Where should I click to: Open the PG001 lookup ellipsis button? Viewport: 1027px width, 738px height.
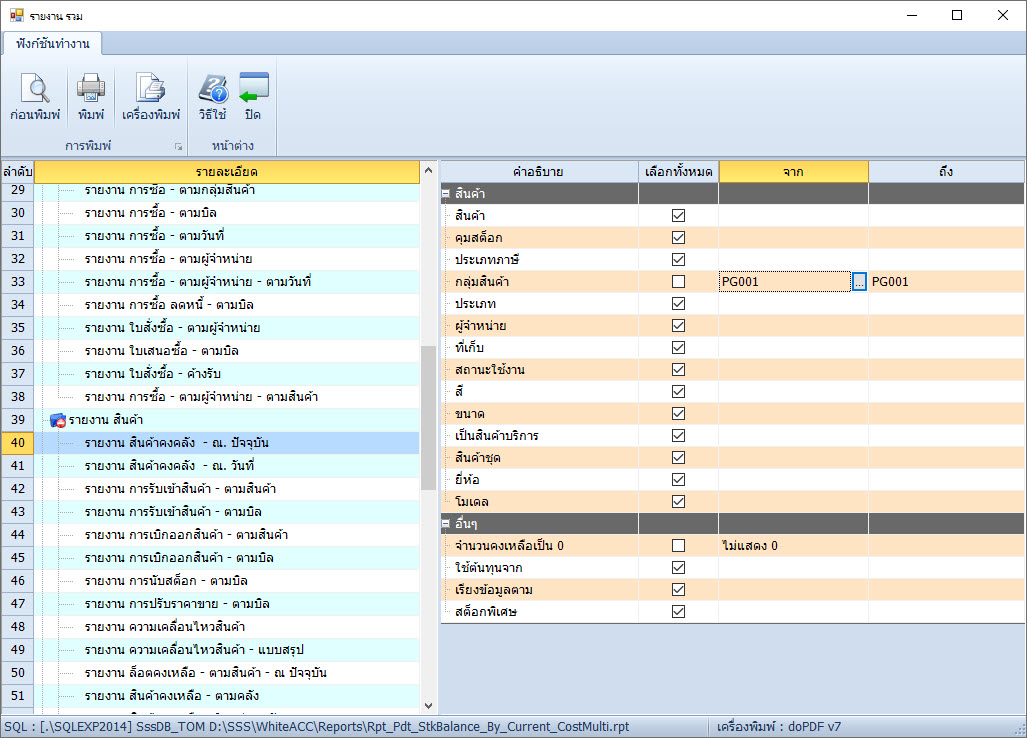pos(858,282)
